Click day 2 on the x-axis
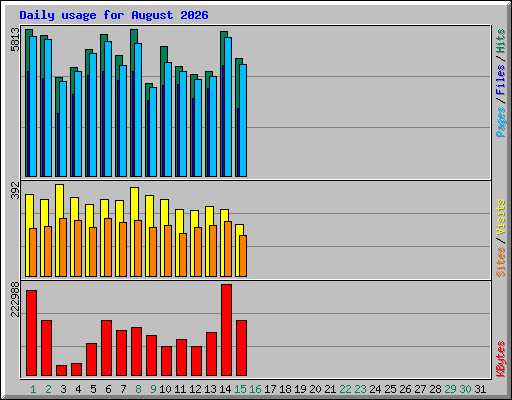 pos(48,389)
